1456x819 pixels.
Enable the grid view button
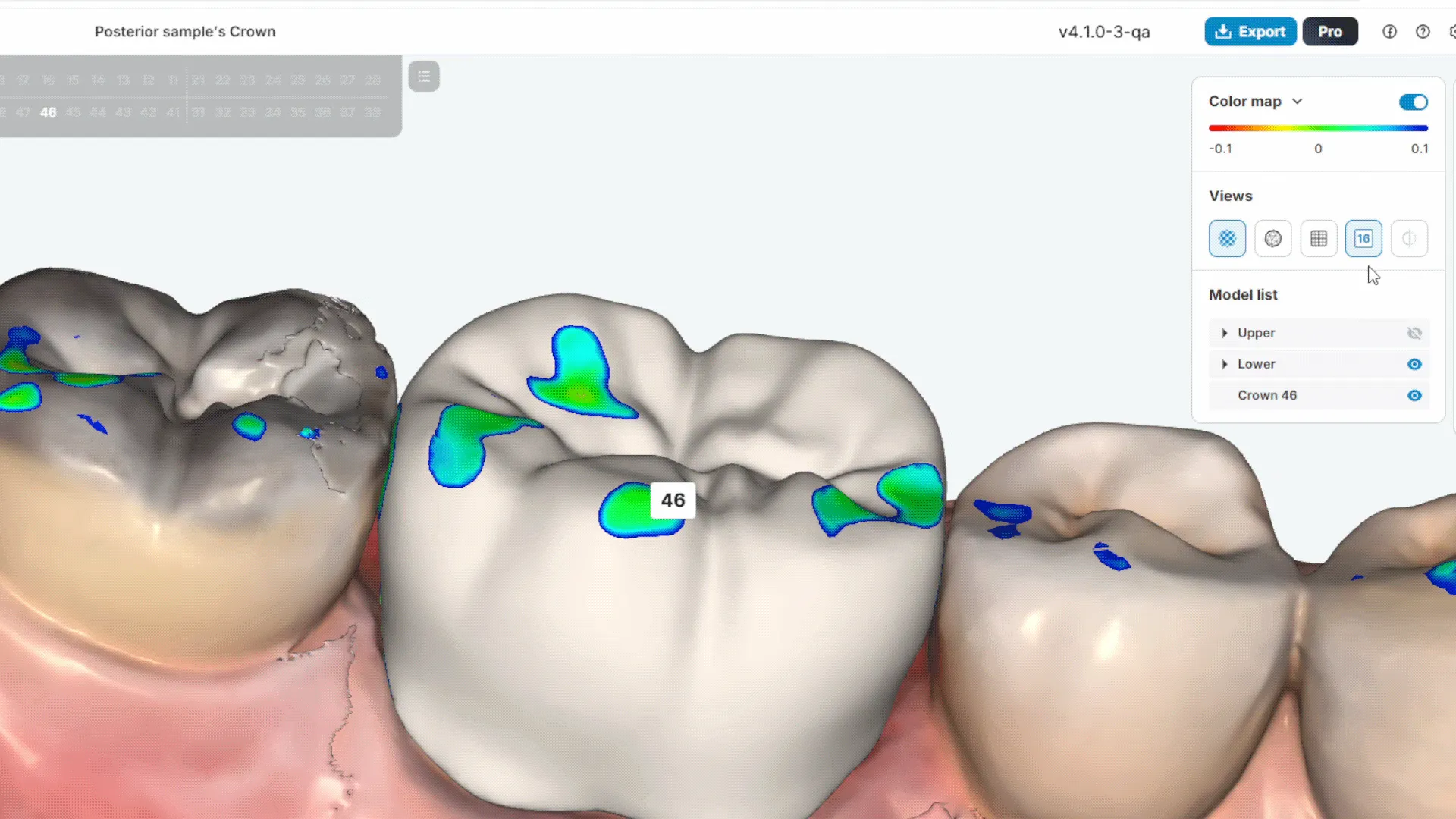click(x=1318, y=239)
